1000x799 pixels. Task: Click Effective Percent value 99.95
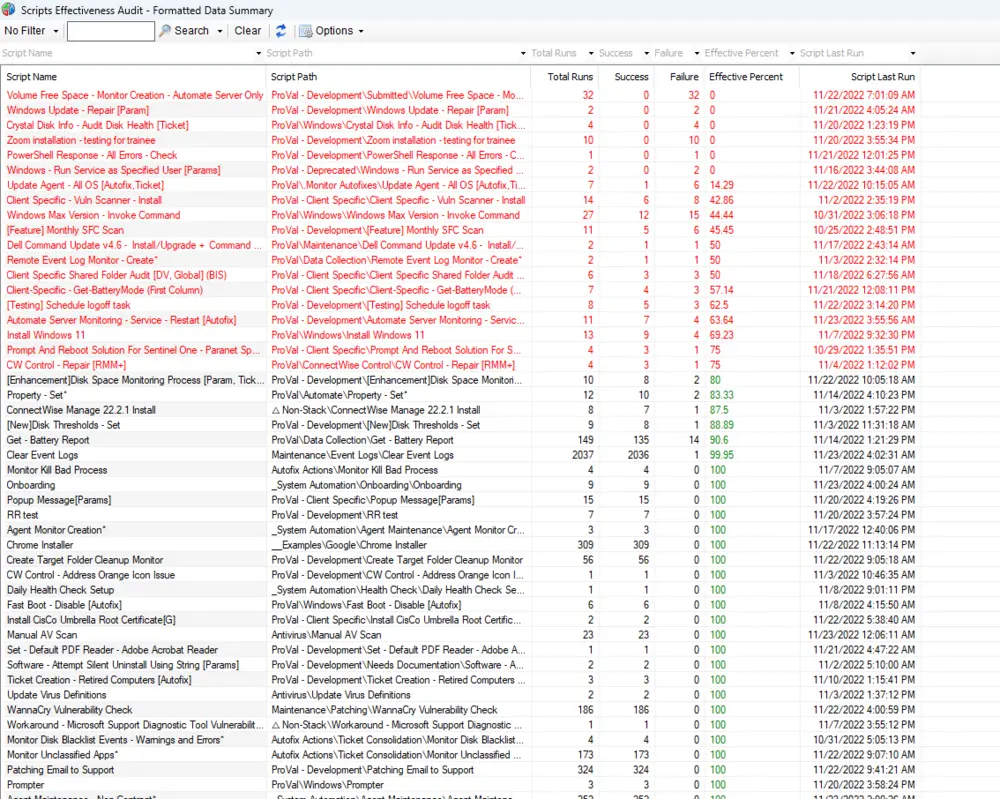click(x=721, y=455)
